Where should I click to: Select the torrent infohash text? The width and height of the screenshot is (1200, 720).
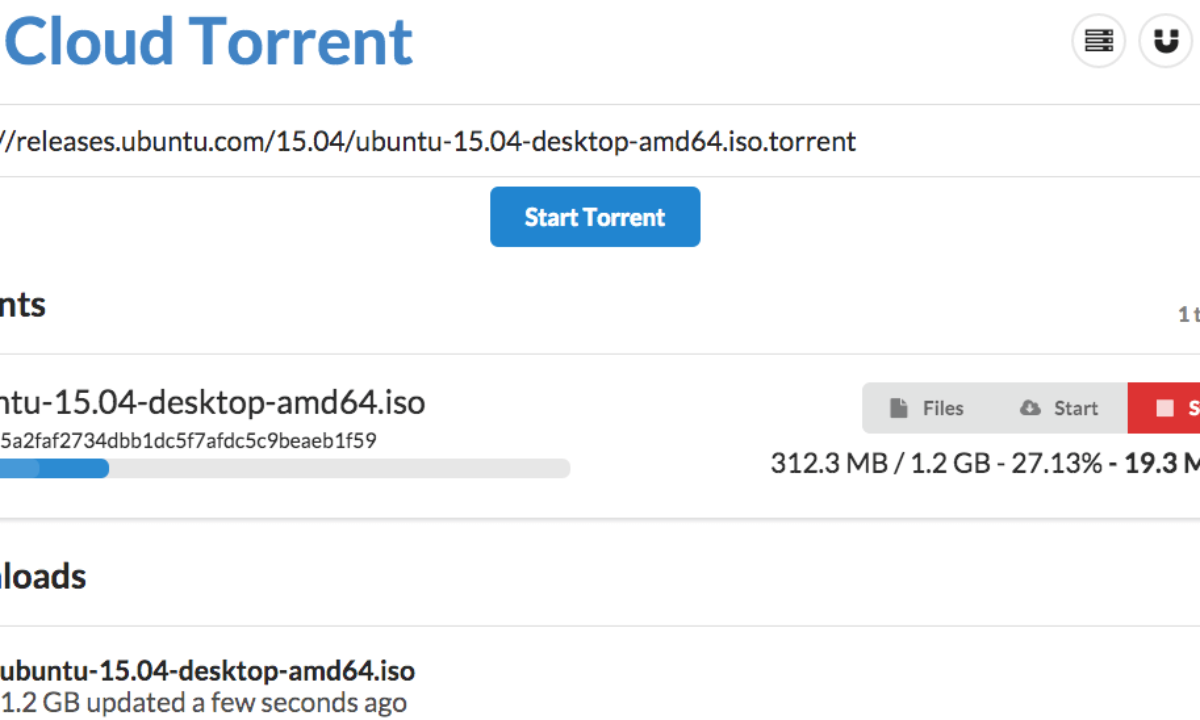click(185, 440)
